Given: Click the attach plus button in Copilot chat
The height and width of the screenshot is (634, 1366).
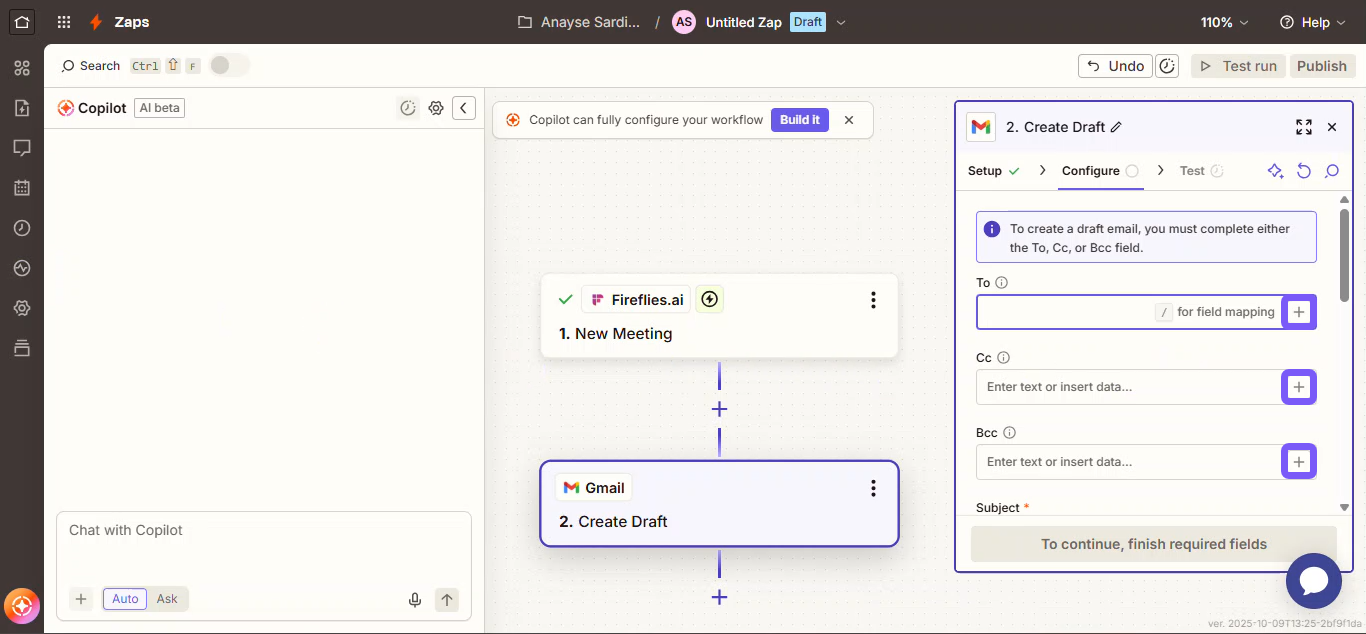Looking at the screenshot, I should click(x=81, y=599).
